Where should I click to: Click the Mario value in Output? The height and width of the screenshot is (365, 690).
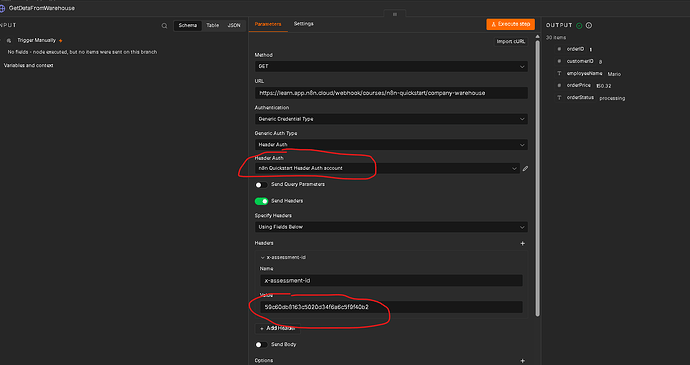tap(614, 74)
